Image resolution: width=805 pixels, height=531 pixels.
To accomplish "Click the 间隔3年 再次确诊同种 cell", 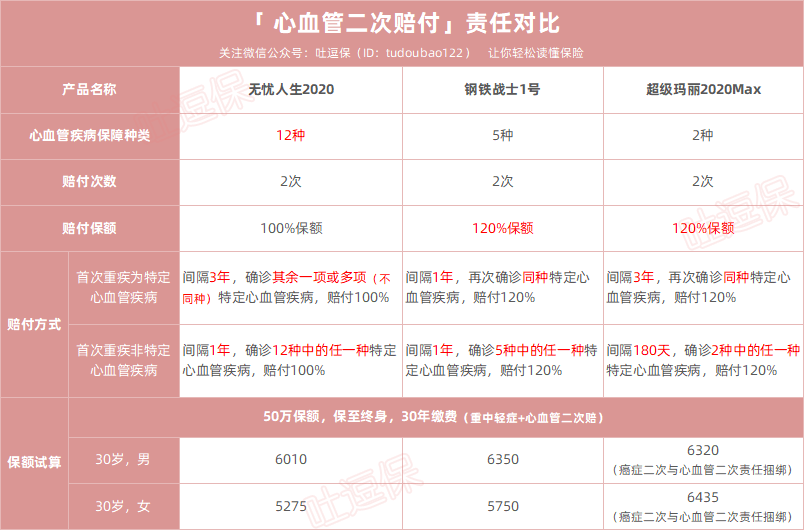I will point(703,288).
